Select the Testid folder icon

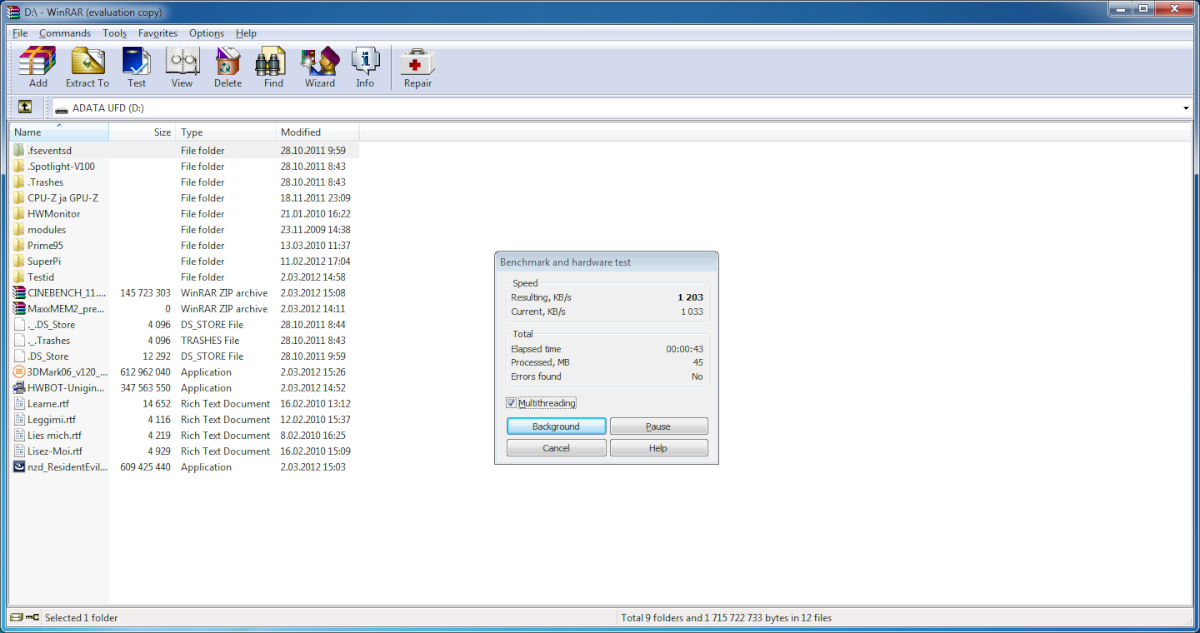(x=19, y=277)
